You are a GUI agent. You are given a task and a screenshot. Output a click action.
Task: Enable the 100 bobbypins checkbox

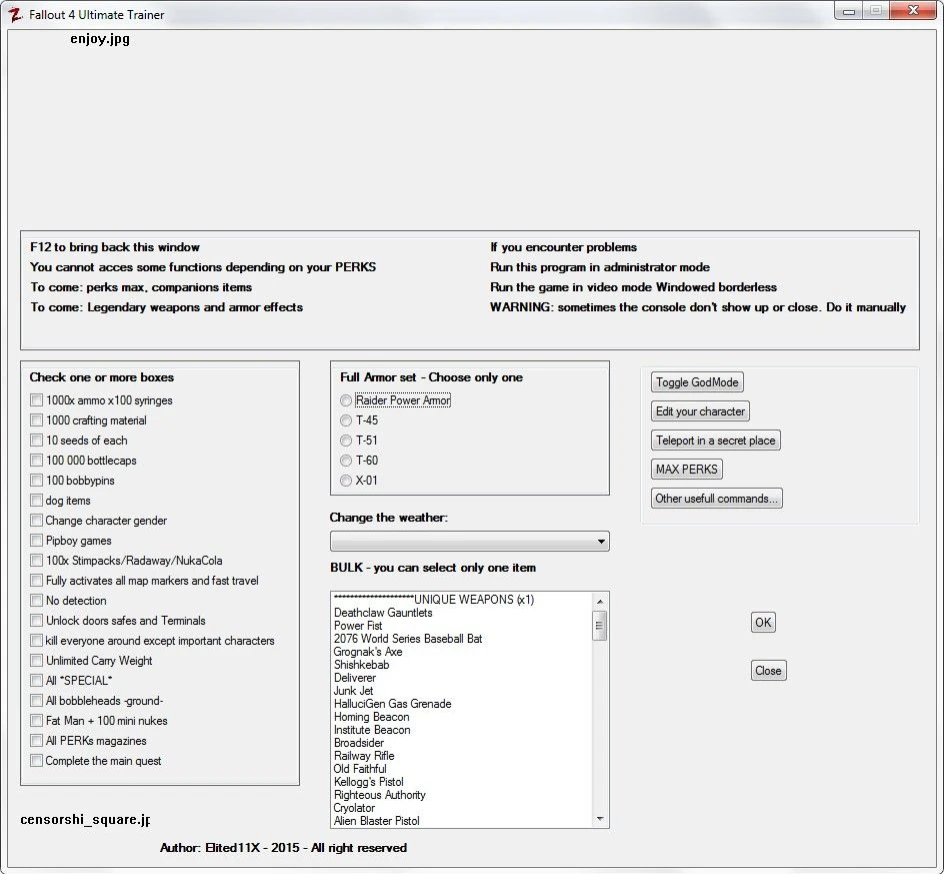(37, 480)
